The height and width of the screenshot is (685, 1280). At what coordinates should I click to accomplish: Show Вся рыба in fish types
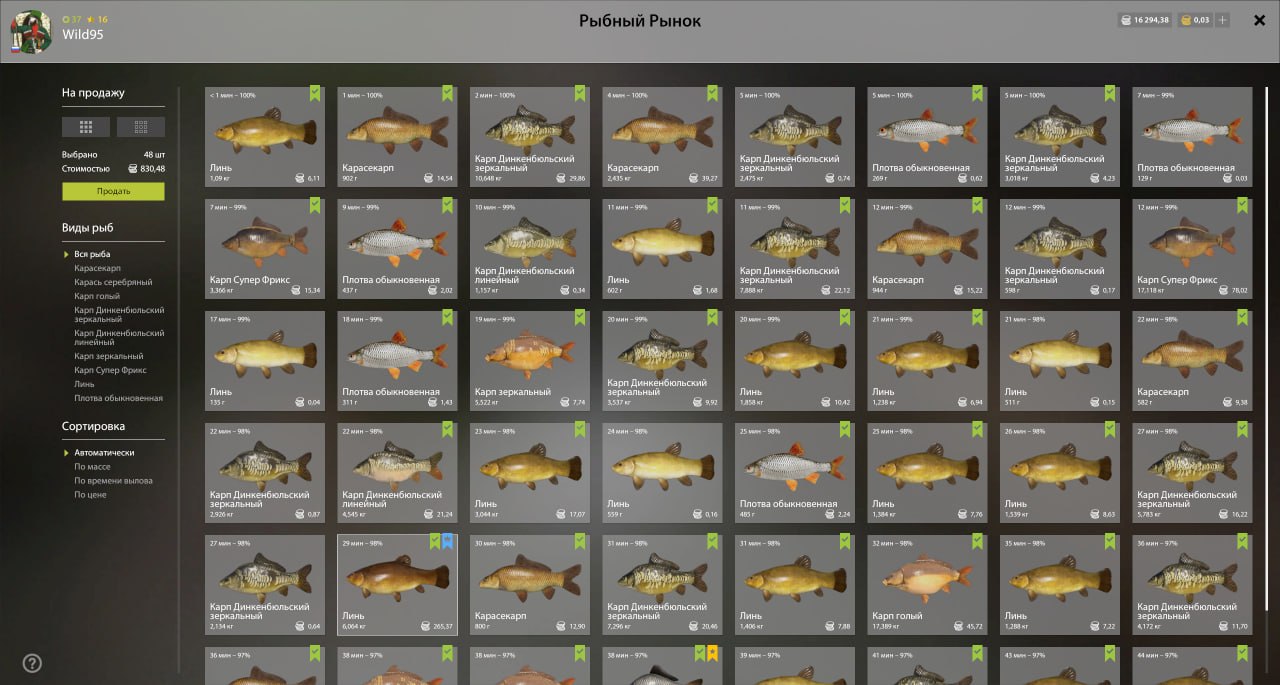point(92,254)
